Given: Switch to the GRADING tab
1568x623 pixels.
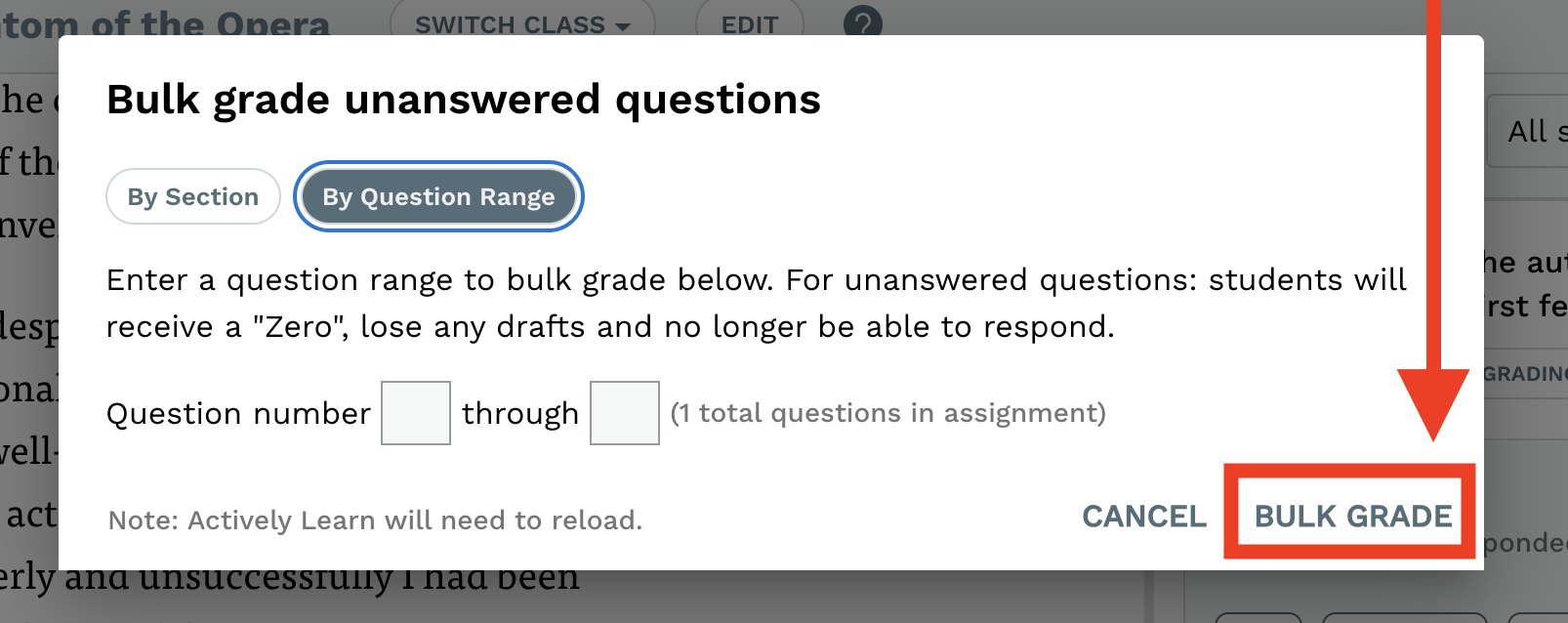Looking at the screenshot, I should pos(1525,374).
